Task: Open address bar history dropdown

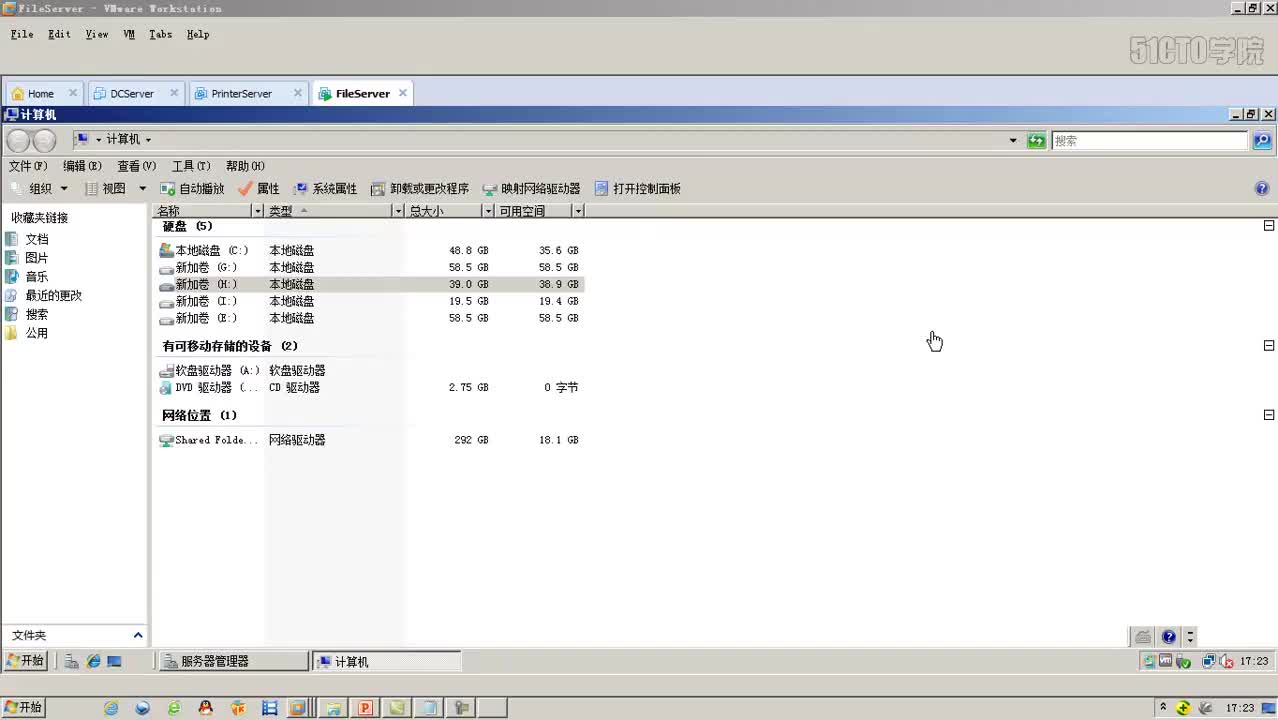Action: 1013,141
